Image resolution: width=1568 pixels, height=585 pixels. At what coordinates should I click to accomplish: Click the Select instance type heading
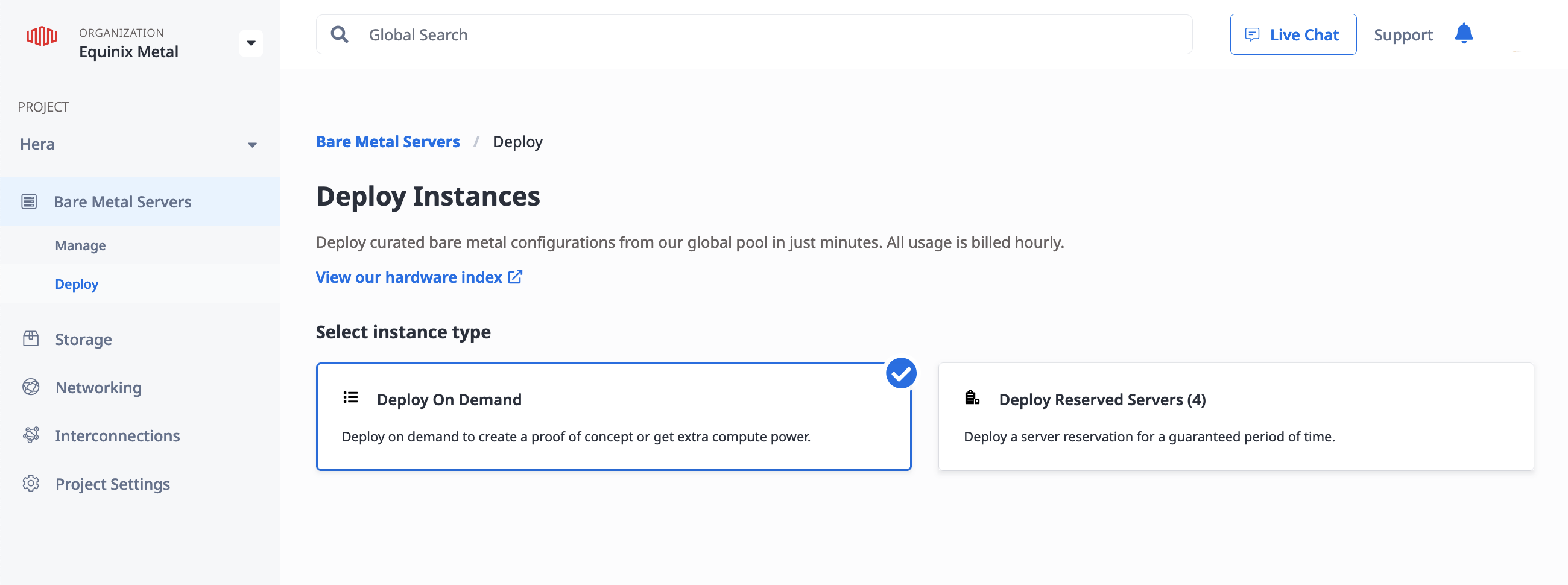coord(403,332)
